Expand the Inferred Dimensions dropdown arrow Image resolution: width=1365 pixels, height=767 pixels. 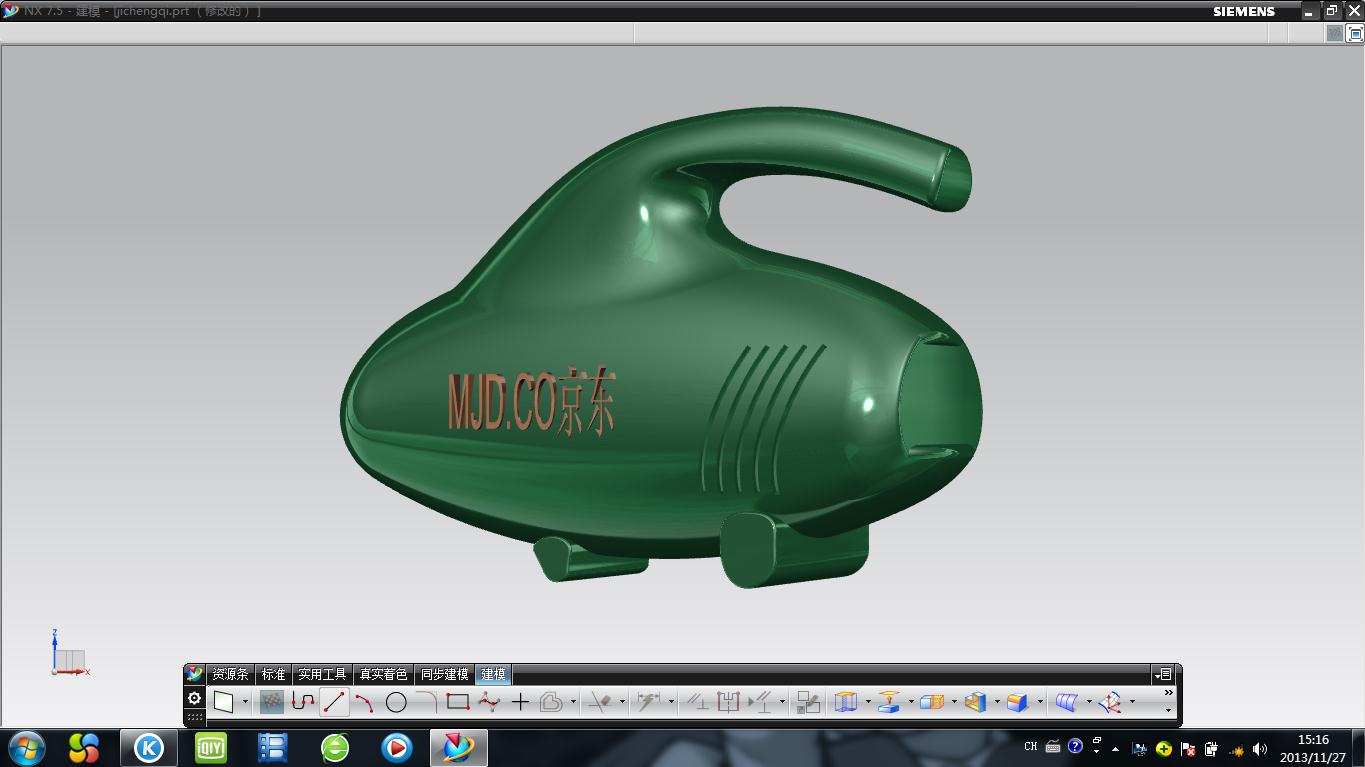click(671, 702)
